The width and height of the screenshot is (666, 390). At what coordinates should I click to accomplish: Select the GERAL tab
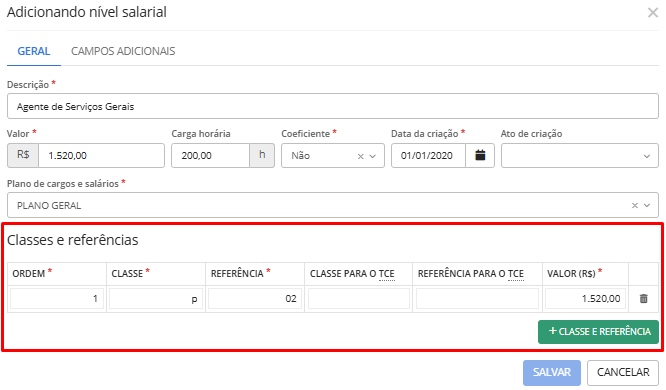tap(34, 51)
